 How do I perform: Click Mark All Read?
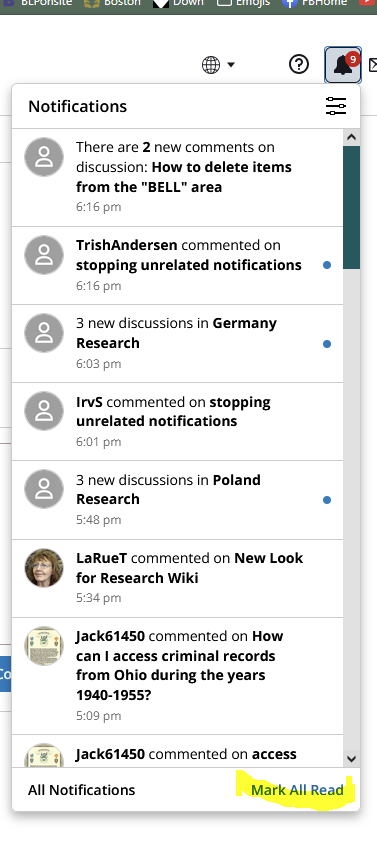(297, 790)
